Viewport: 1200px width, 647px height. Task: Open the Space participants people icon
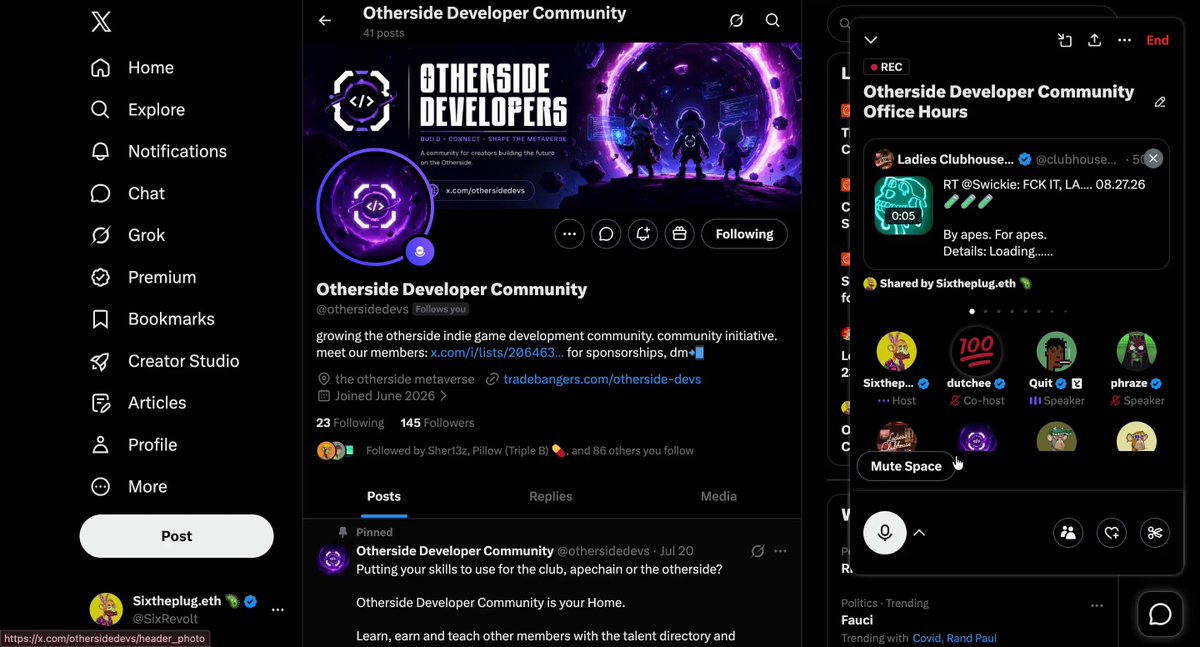1068,533
